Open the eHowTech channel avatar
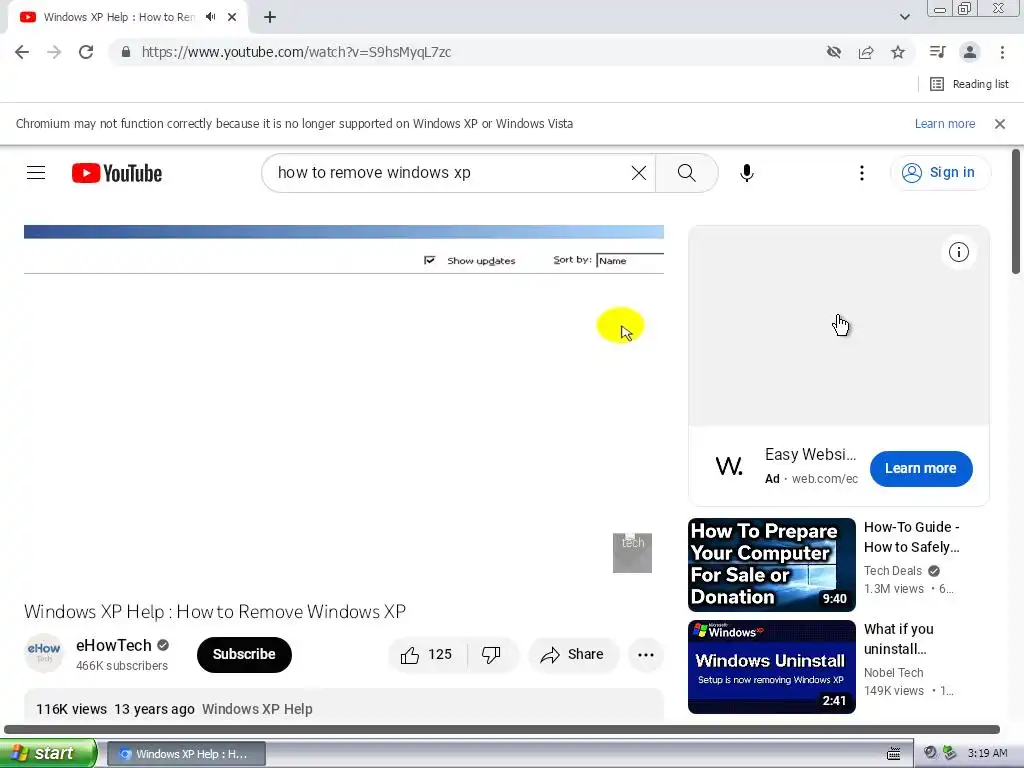This screenshot has height=768, width=1024. pyautogui.click(x=44, y=653)
